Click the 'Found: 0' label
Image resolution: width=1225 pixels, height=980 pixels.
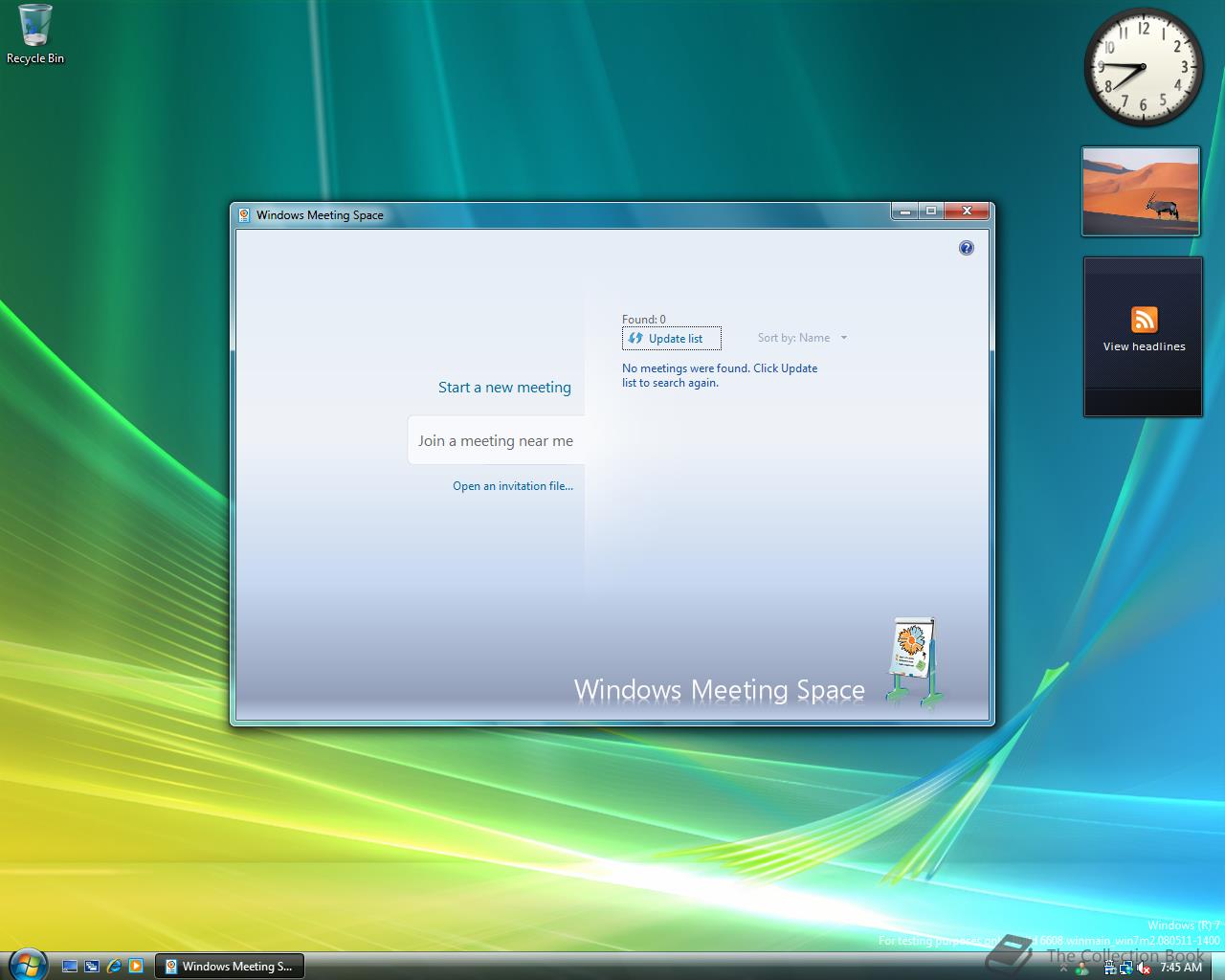pos(644,320)
